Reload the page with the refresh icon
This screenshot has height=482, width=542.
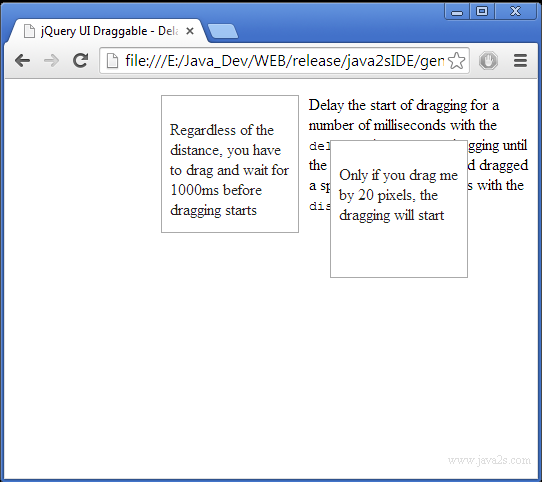81,61
